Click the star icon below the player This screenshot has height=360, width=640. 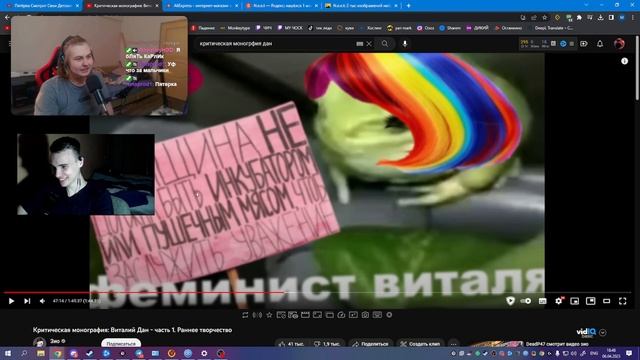click(269, 315)
